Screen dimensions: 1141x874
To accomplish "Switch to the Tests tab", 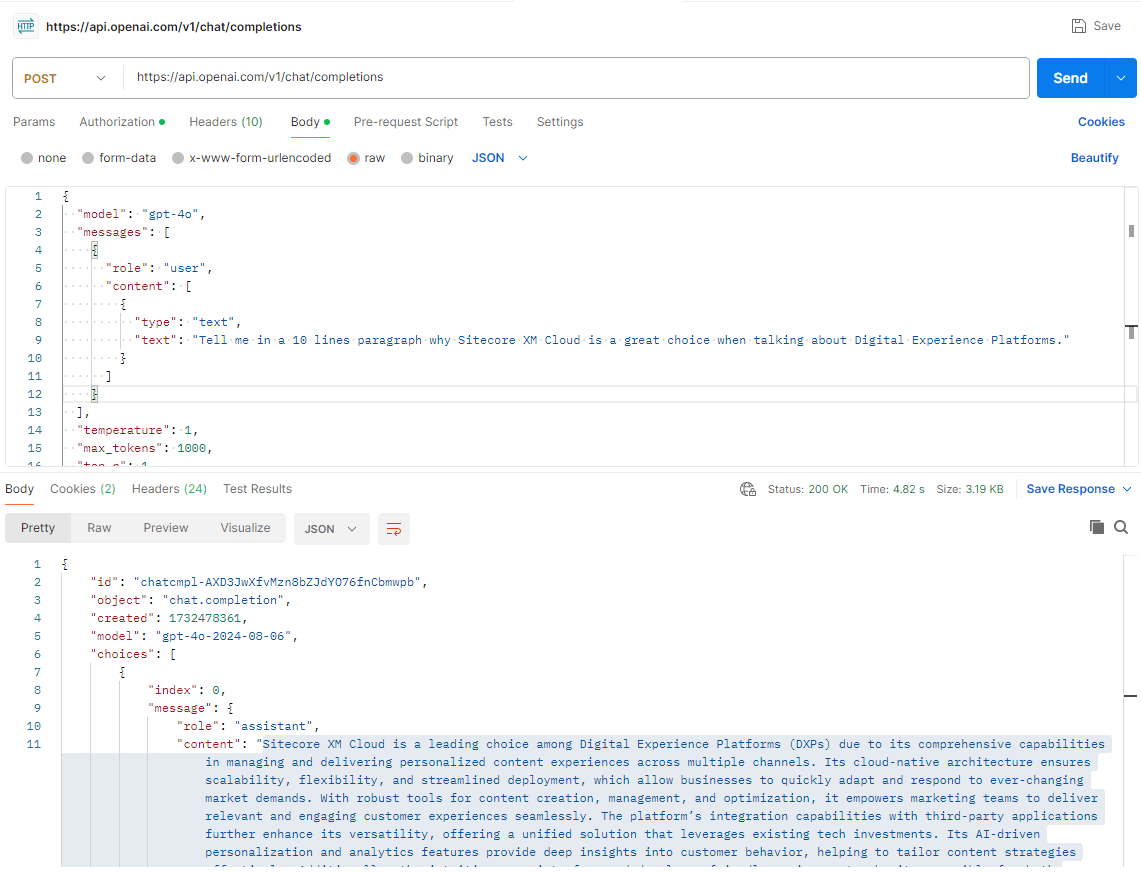I will [x=497, y=122].
